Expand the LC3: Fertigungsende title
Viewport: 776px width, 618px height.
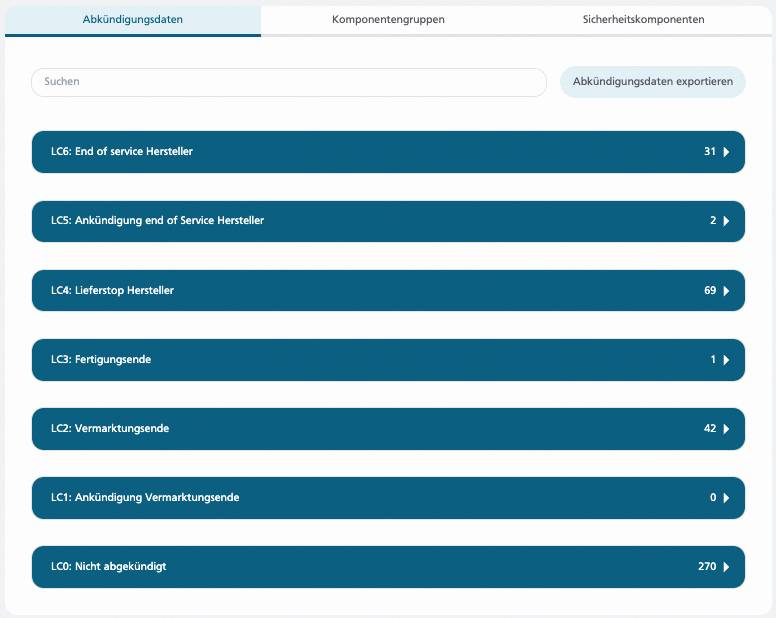pos(101,360)
